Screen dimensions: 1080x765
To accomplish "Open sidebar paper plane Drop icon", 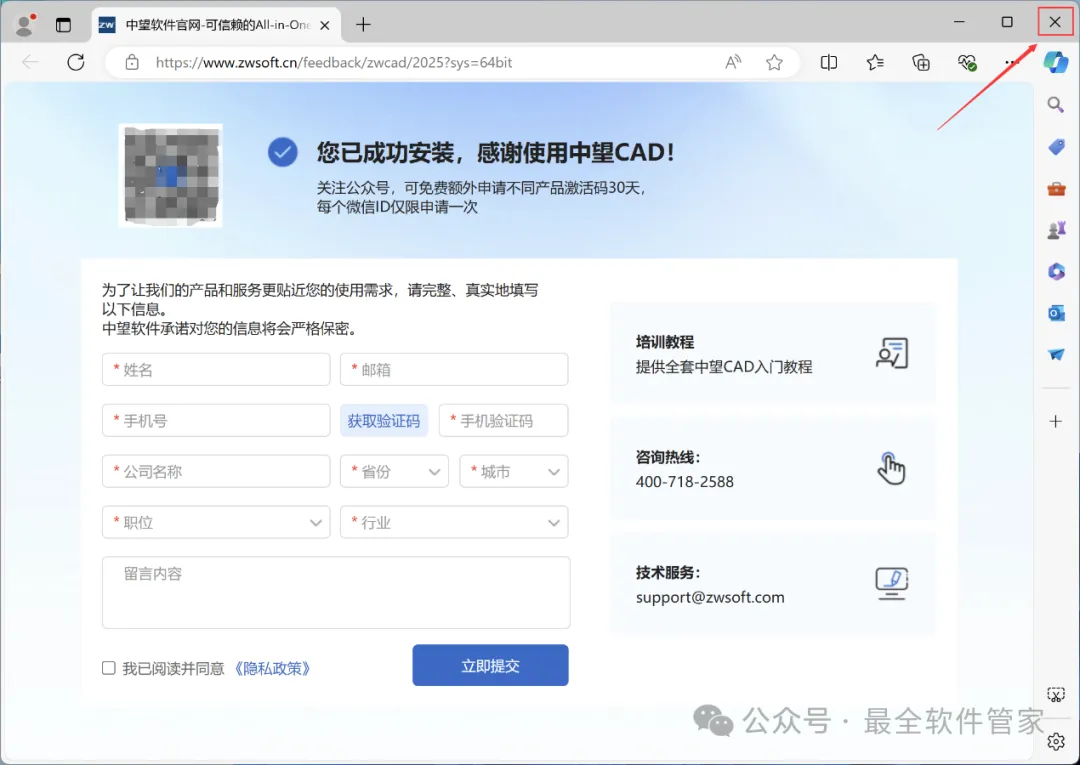I will click(1056, 354).
